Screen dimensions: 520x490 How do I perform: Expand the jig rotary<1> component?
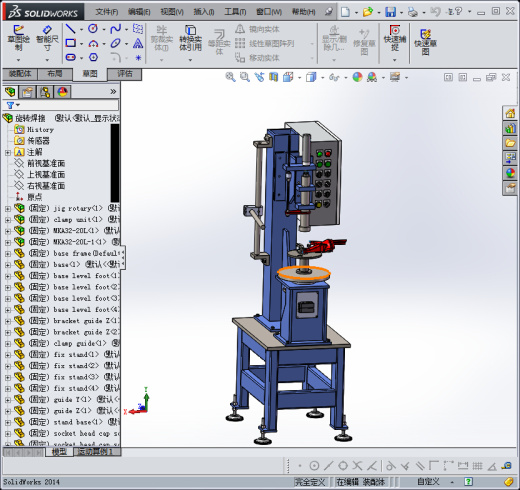tap(8, 209)
